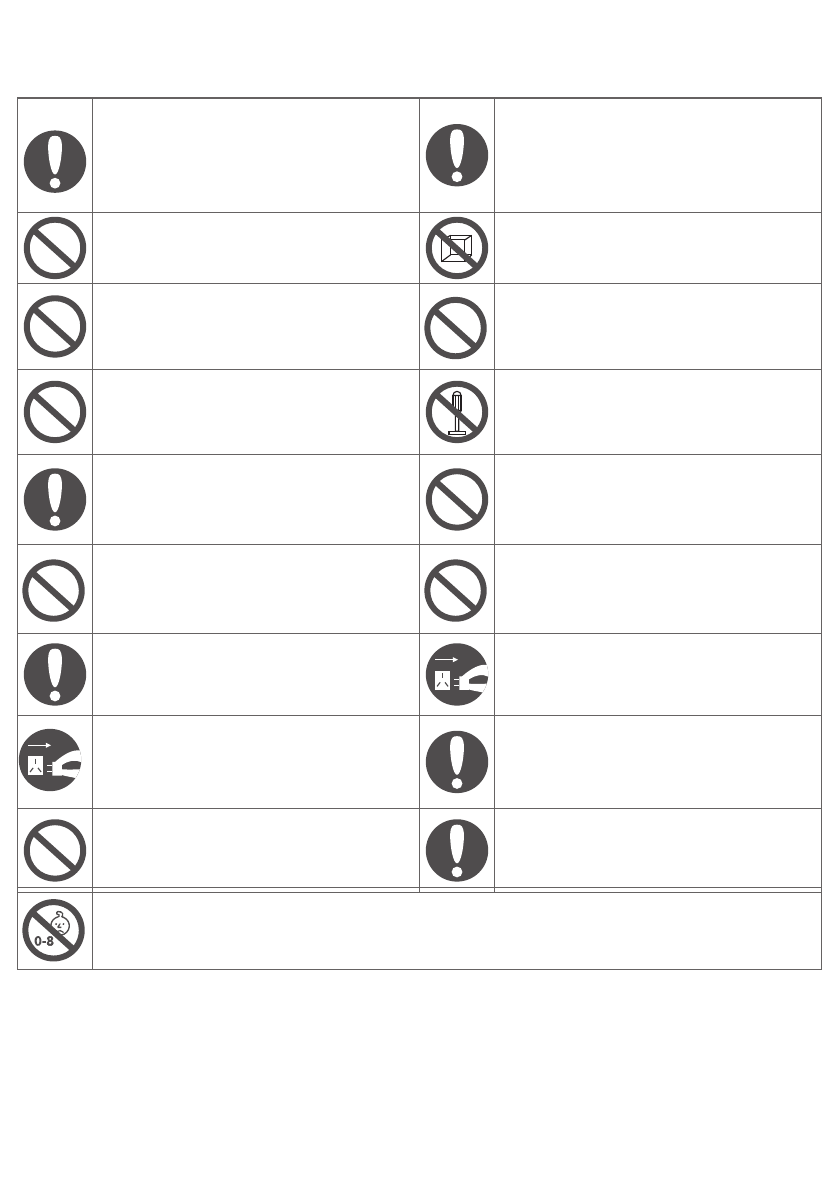Click prohibition icon left of the crossed-out box

[x=55, y=247]
